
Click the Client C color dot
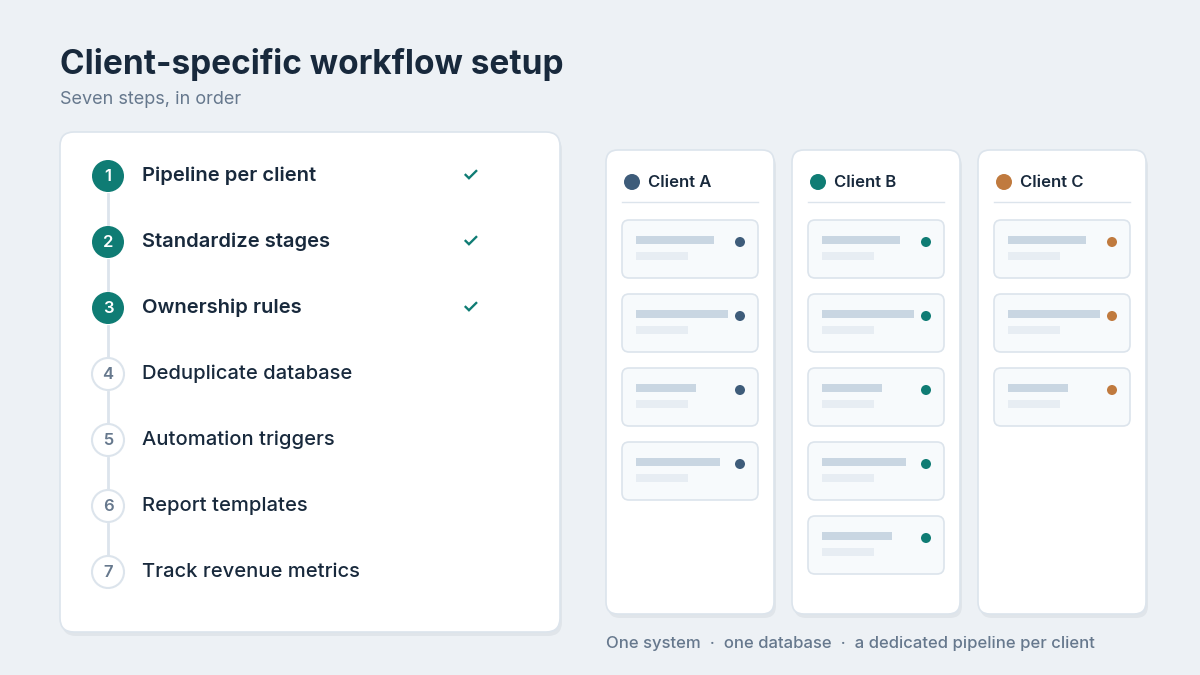(x=1004, y=182)
